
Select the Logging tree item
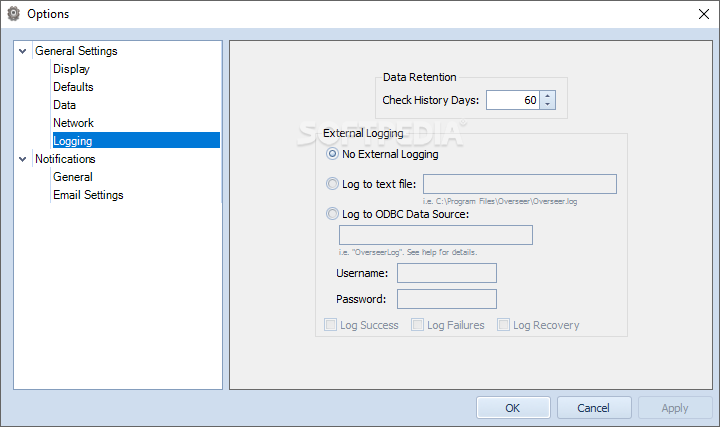click(x=136, y=140)
